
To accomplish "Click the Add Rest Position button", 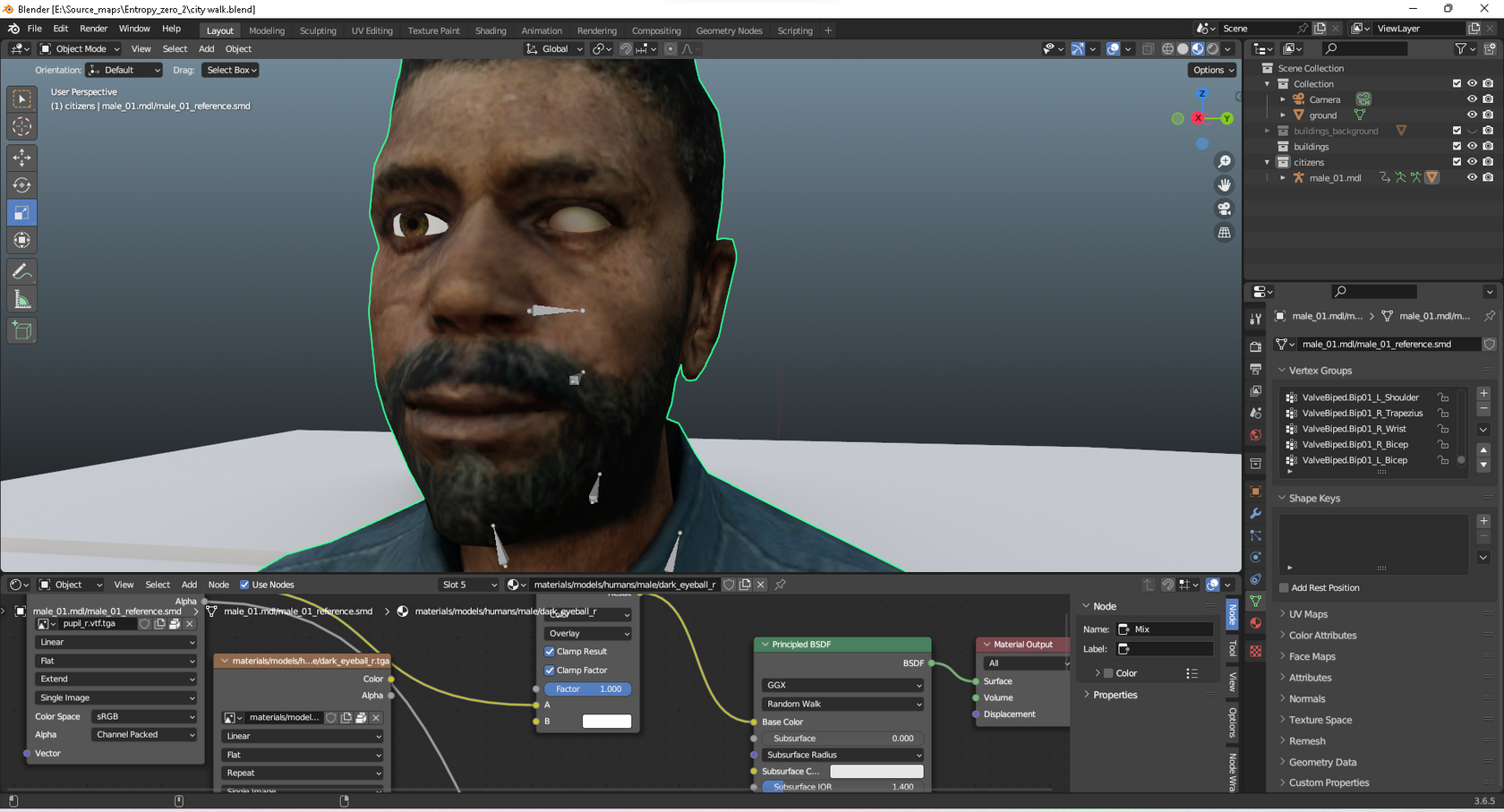I will click(1325, 588).
